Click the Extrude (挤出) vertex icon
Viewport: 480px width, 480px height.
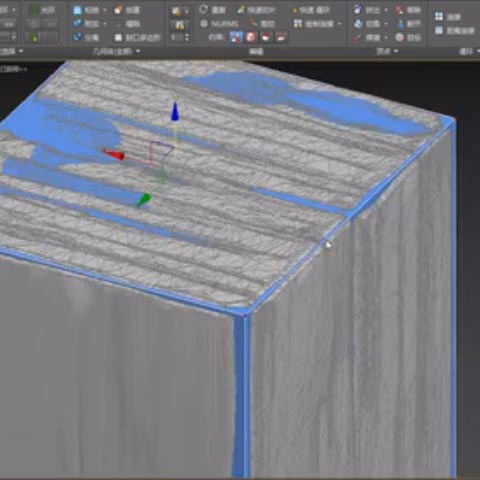(x=358, y=10)
